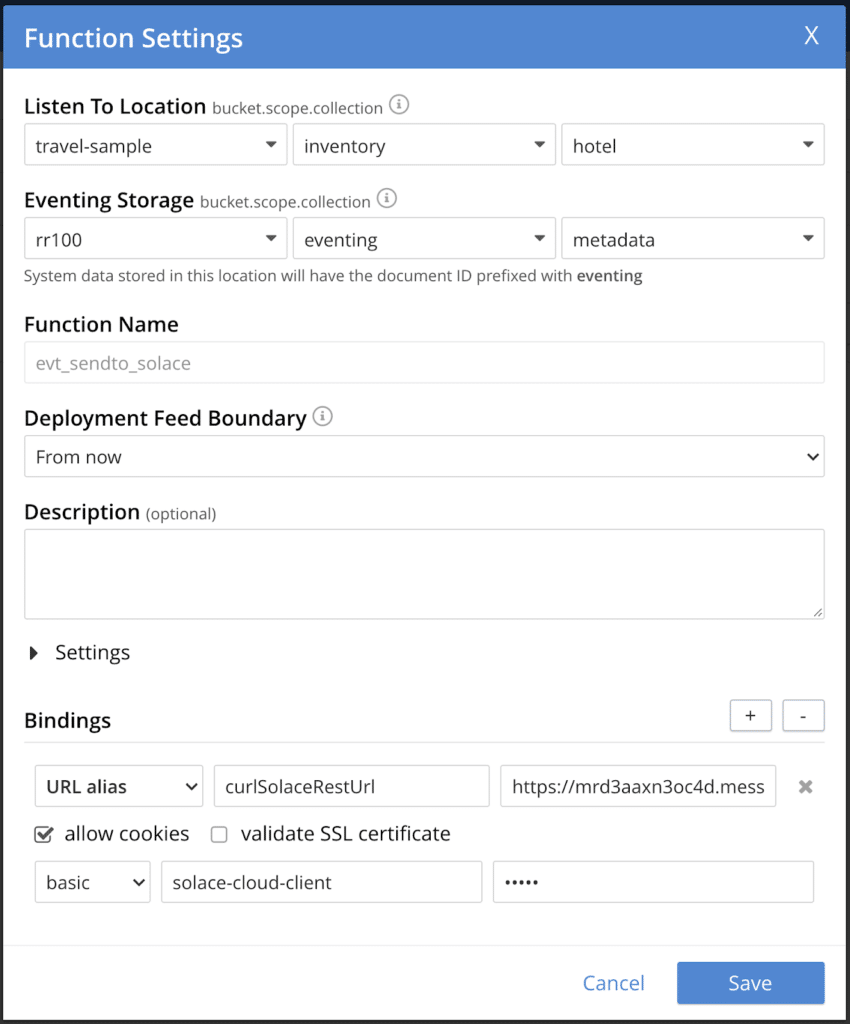
Task: Add a new binding with the plus icon
Action: pos(750,715)
